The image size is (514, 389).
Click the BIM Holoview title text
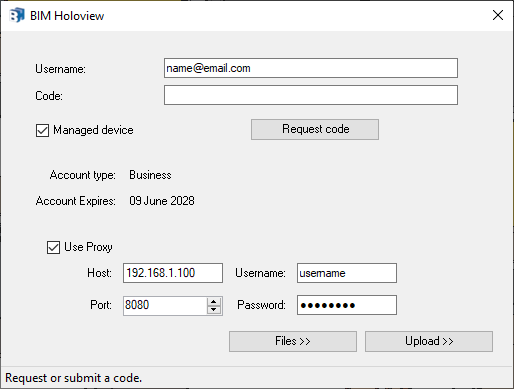[67, 16]
